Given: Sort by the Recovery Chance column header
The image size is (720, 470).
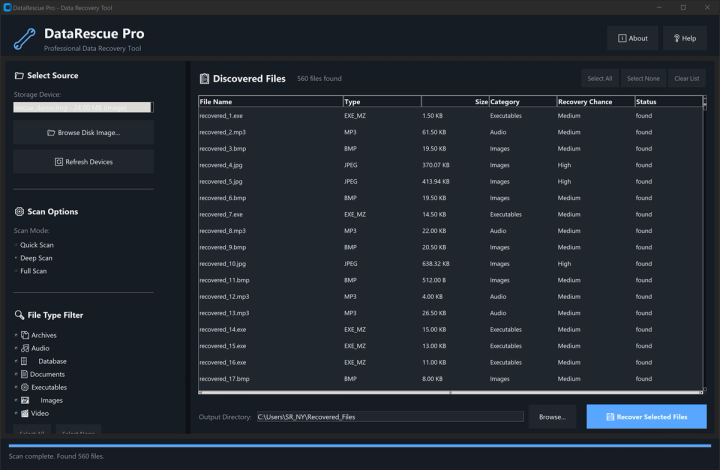Looking at the screenshot, I should [596, 101].
